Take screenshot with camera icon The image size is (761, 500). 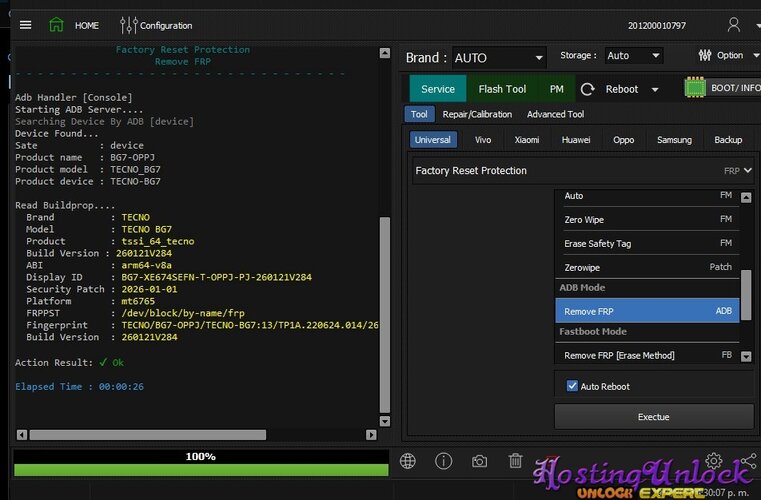tap(480, 461)
